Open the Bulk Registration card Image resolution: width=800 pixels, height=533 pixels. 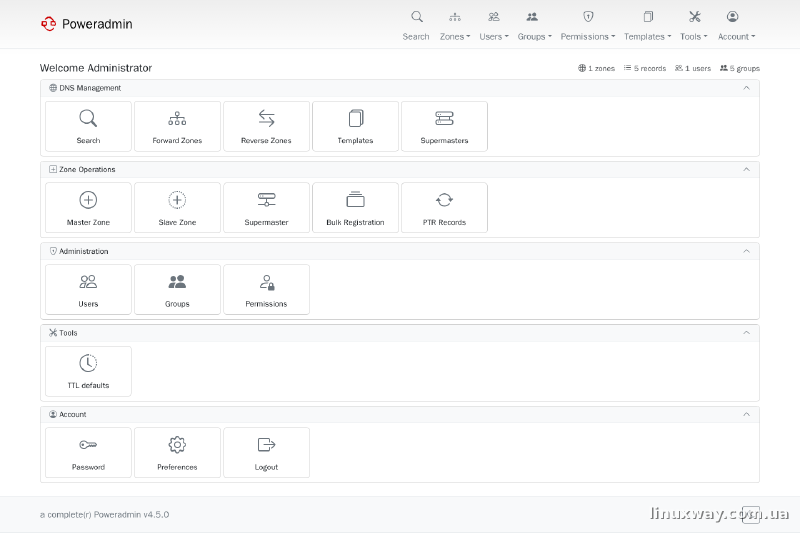click(x=355, y=208)
